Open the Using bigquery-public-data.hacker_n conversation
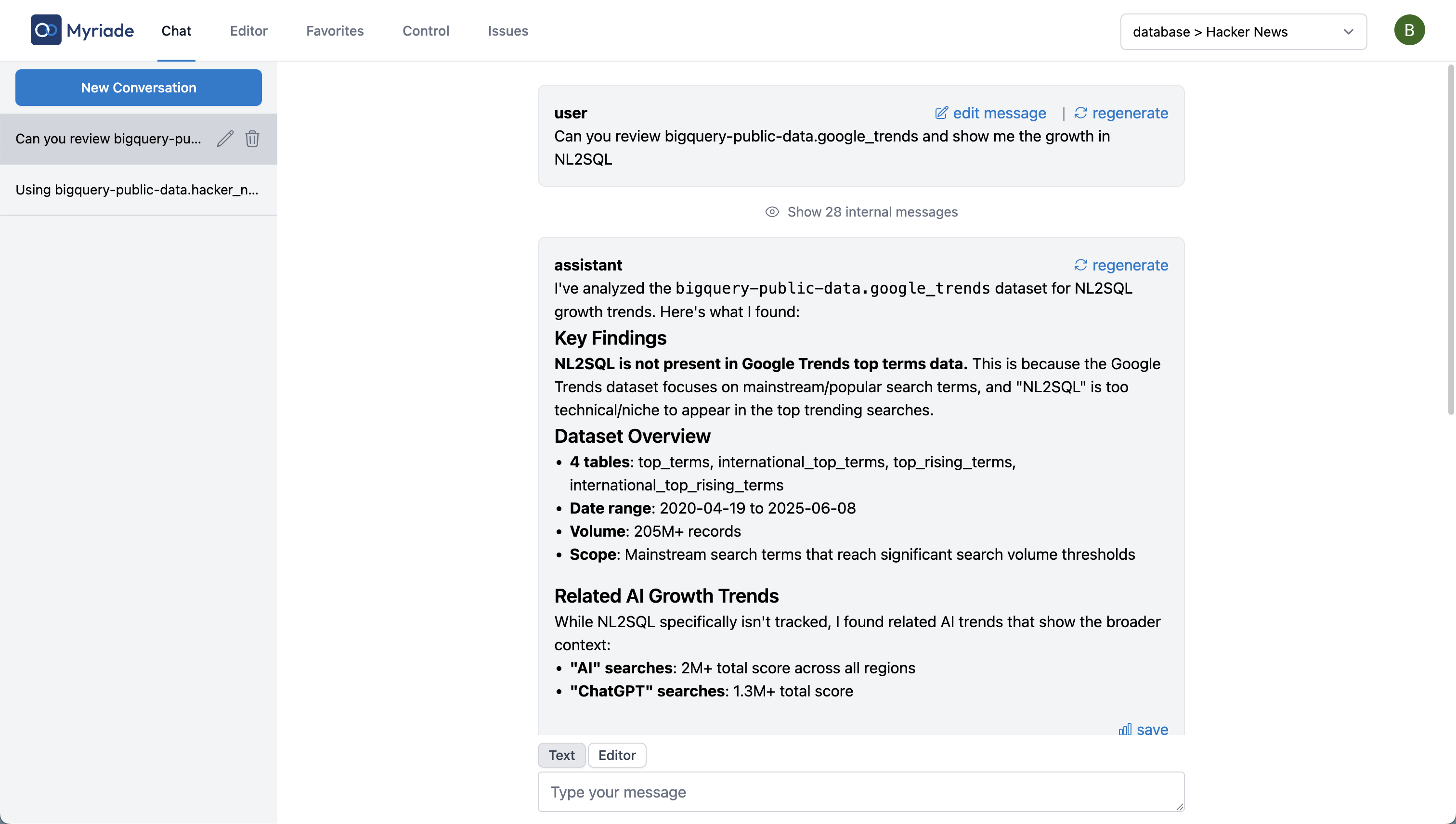Screen dimensions: 1456x824 coord(137,190)
